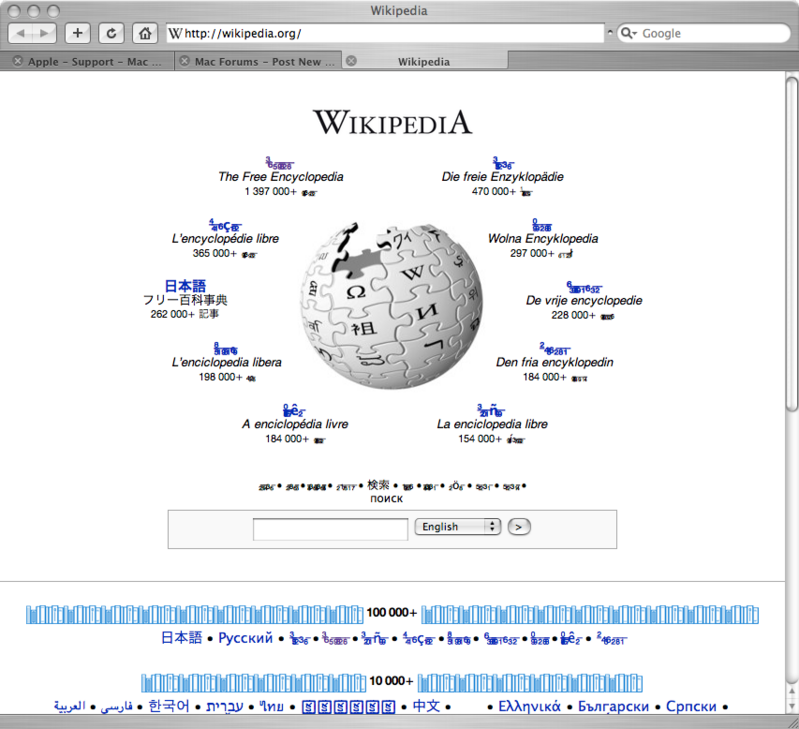
Task: Add bookmark with the plus button
Action: click(x=77, y=34)
